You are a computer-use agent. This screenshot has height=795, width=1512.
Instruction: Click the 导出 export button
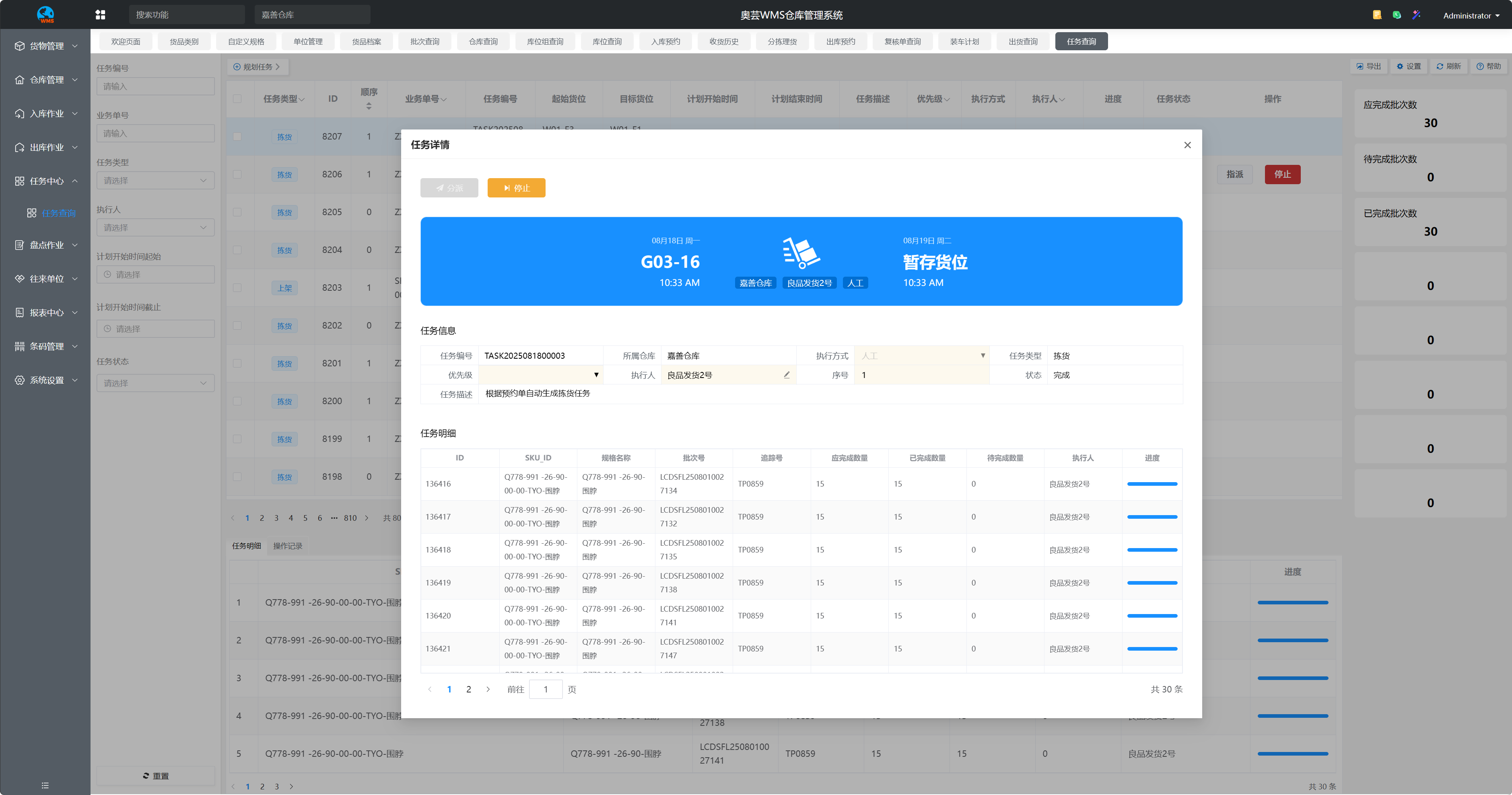pyautogui.click(x=1368, y=66)
